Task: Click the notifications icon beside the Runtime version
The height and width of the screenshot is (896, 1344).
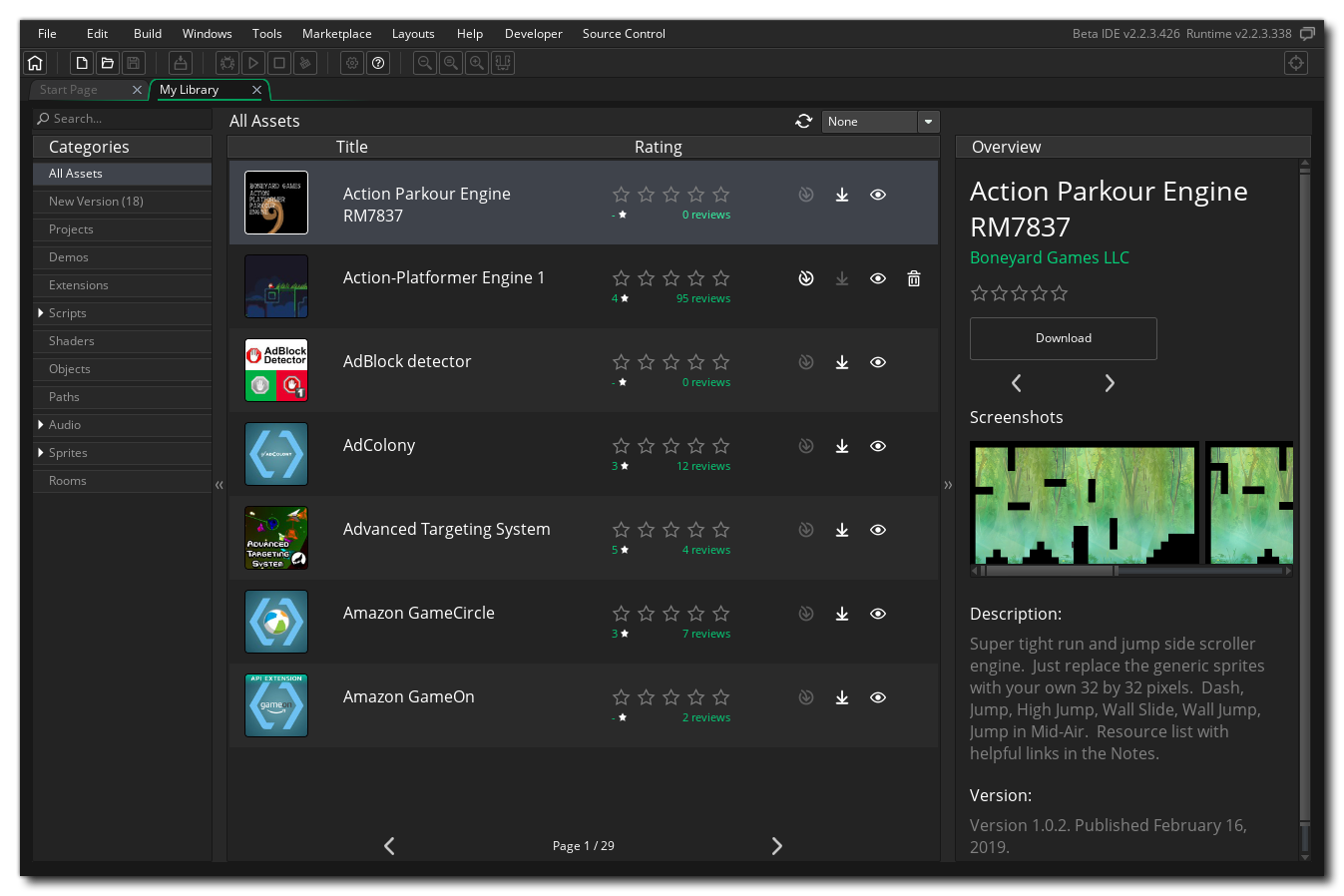Action: tap(1307, 33)
